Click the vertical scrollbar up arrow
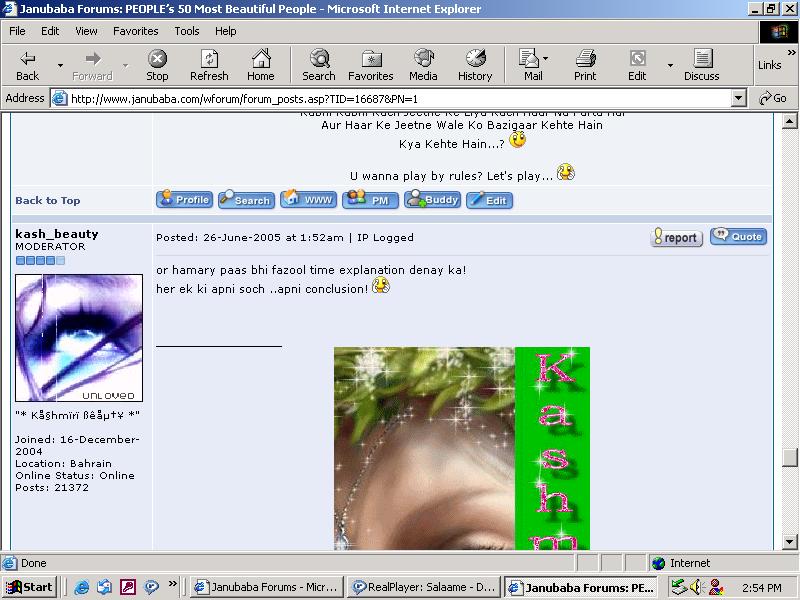The image size is (800, 600). [x=789, y=121]
